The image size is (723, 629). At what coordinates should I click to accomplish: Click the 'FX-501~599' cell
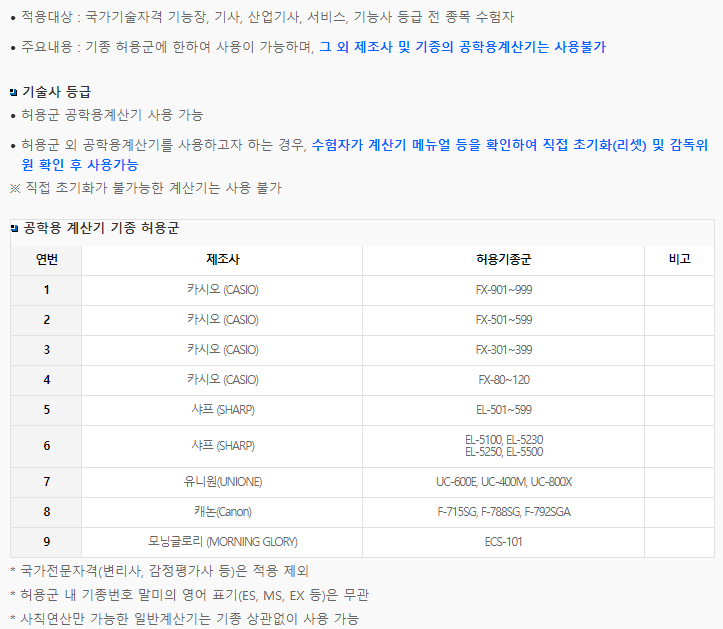point(504,320)
